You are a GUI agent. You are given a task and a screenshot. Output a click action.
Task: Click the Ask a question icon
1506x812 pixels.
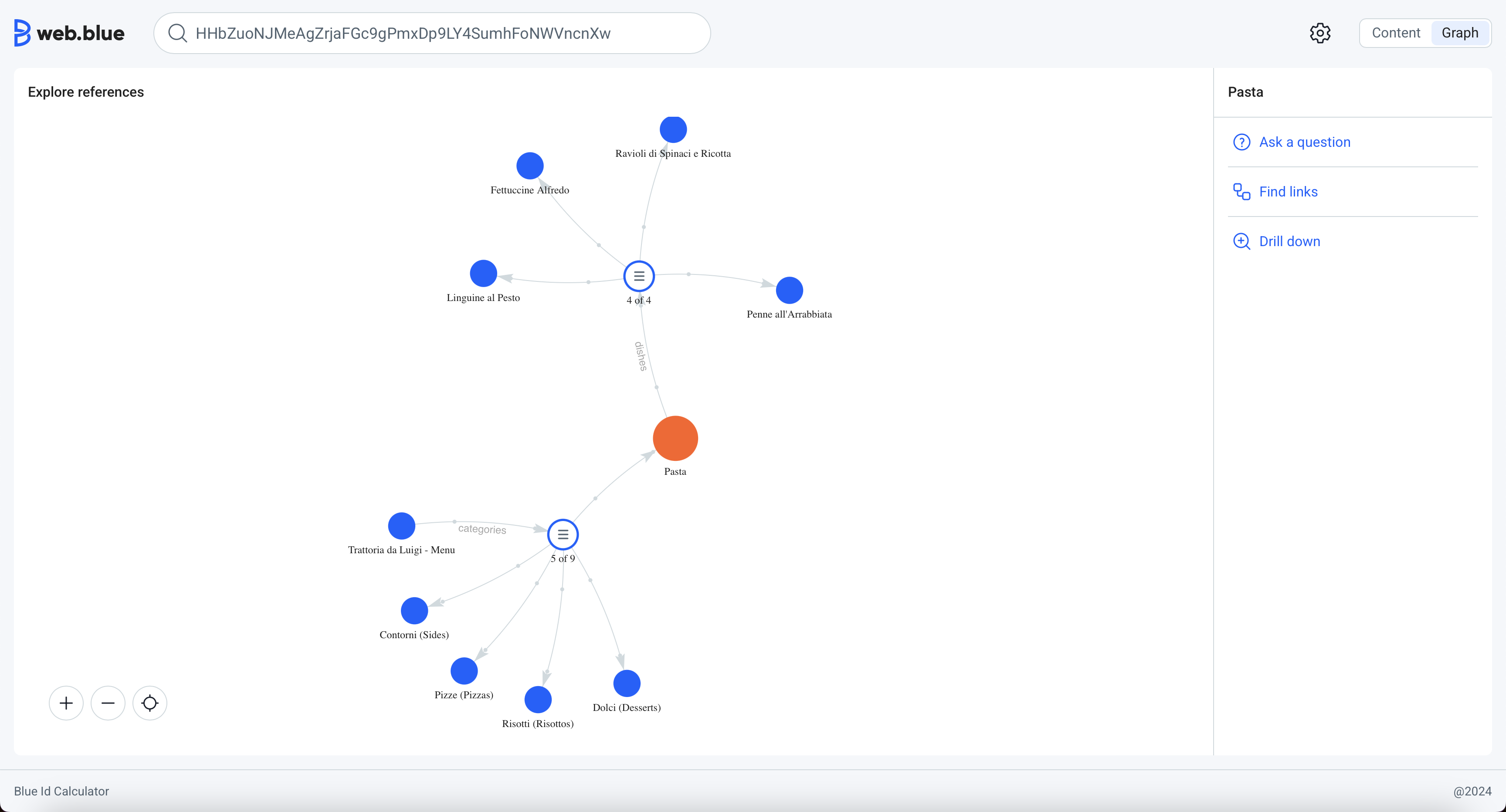(1241, 142)
